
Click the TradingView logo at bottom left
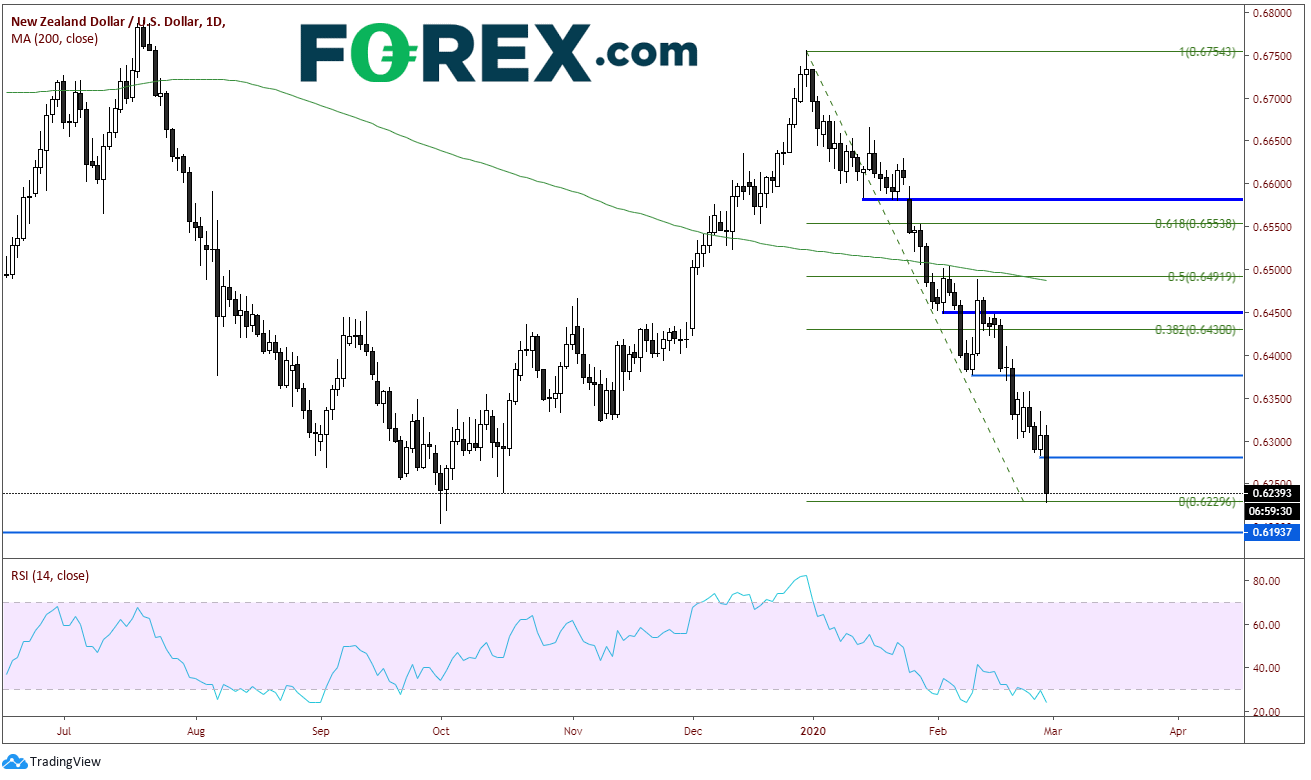click(x=54, y=761)
